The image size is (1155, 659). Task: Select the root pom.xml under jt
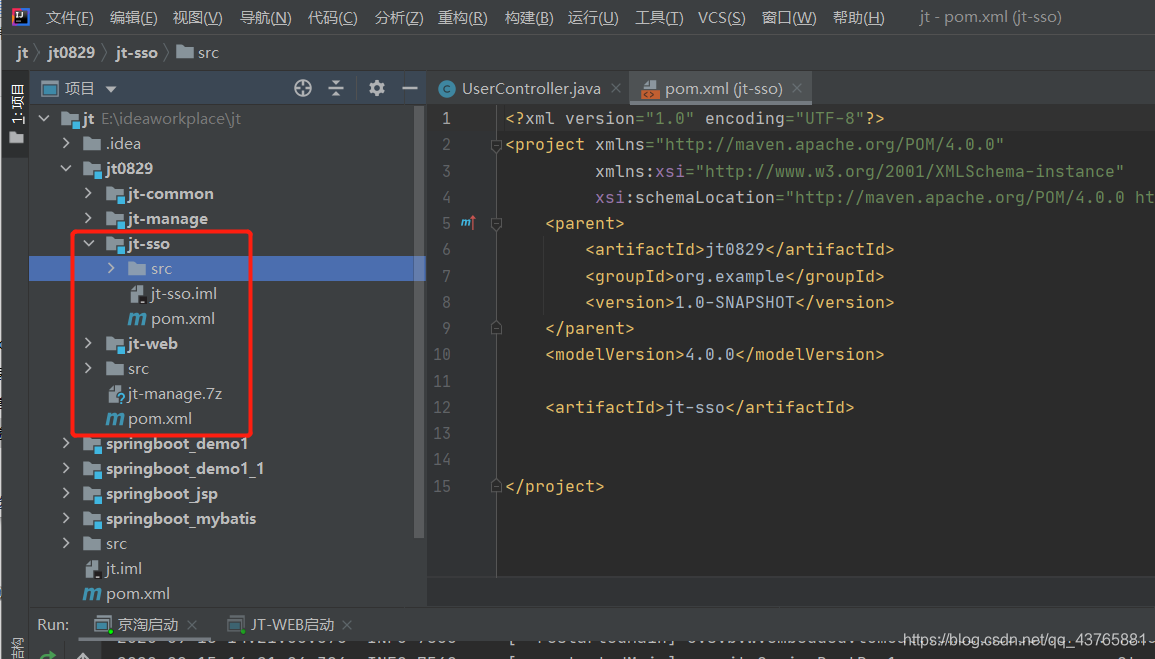[x=127, y=594]
